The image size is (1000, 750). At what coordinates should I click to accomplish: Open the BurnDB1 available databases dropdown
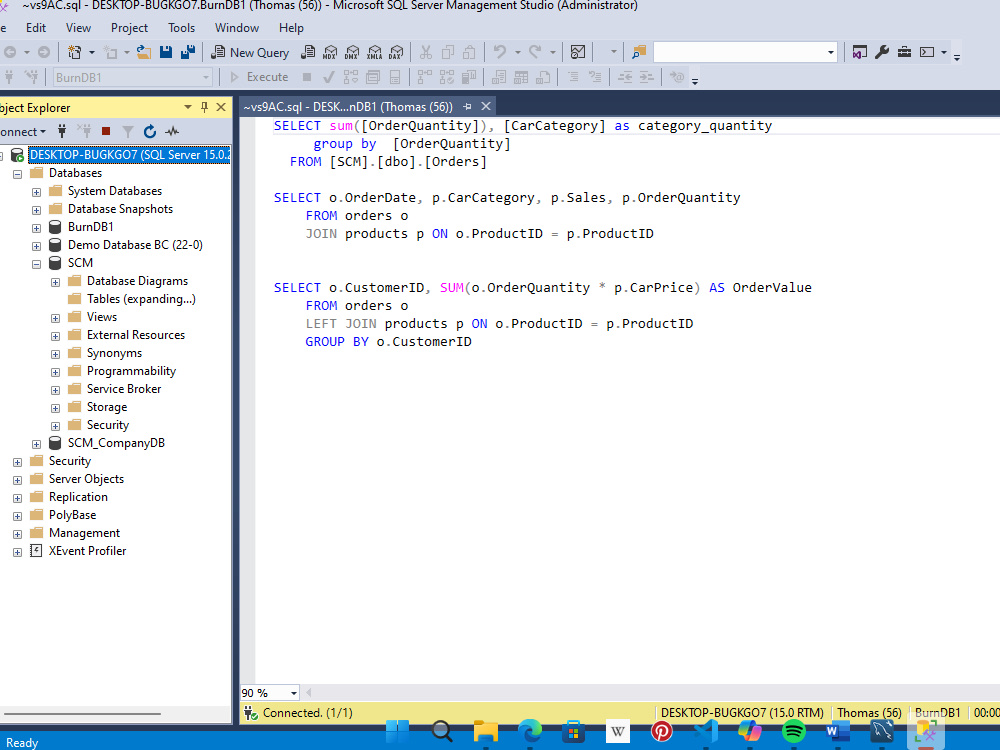click(205, 78)
